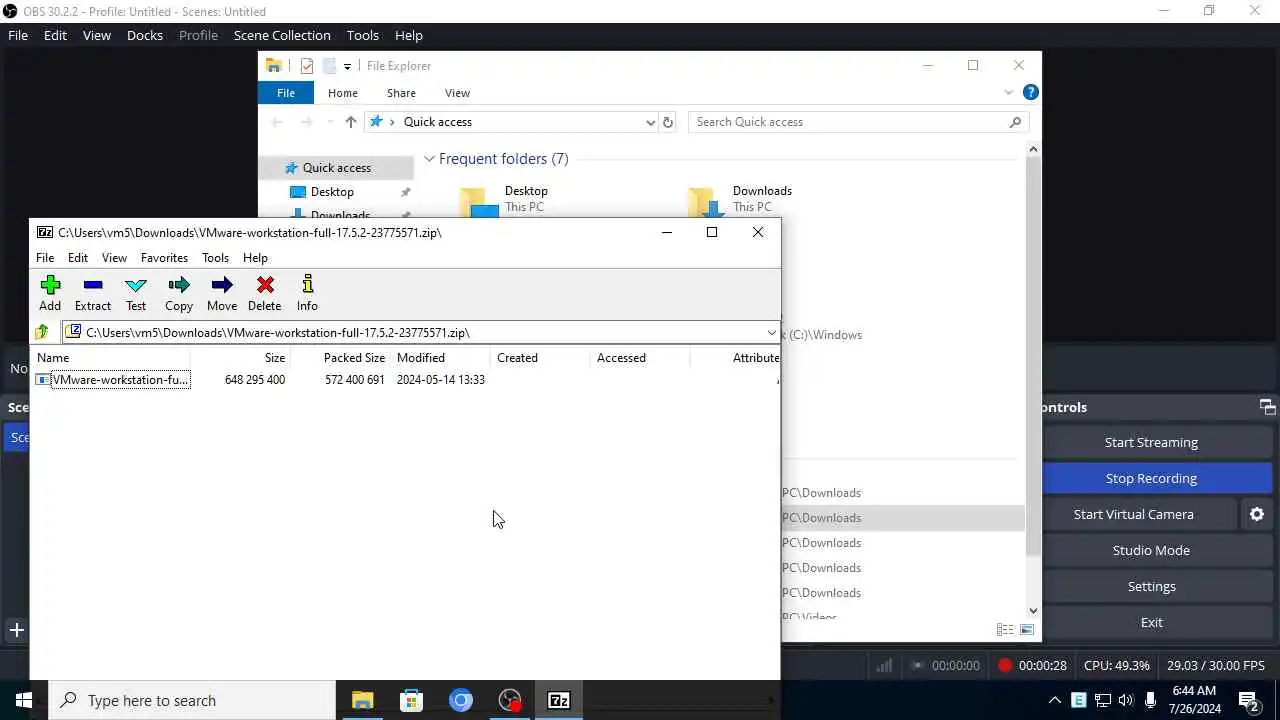Click the OBS Exit button
Screen dimensions: 1280x720
pos(1151,622)
